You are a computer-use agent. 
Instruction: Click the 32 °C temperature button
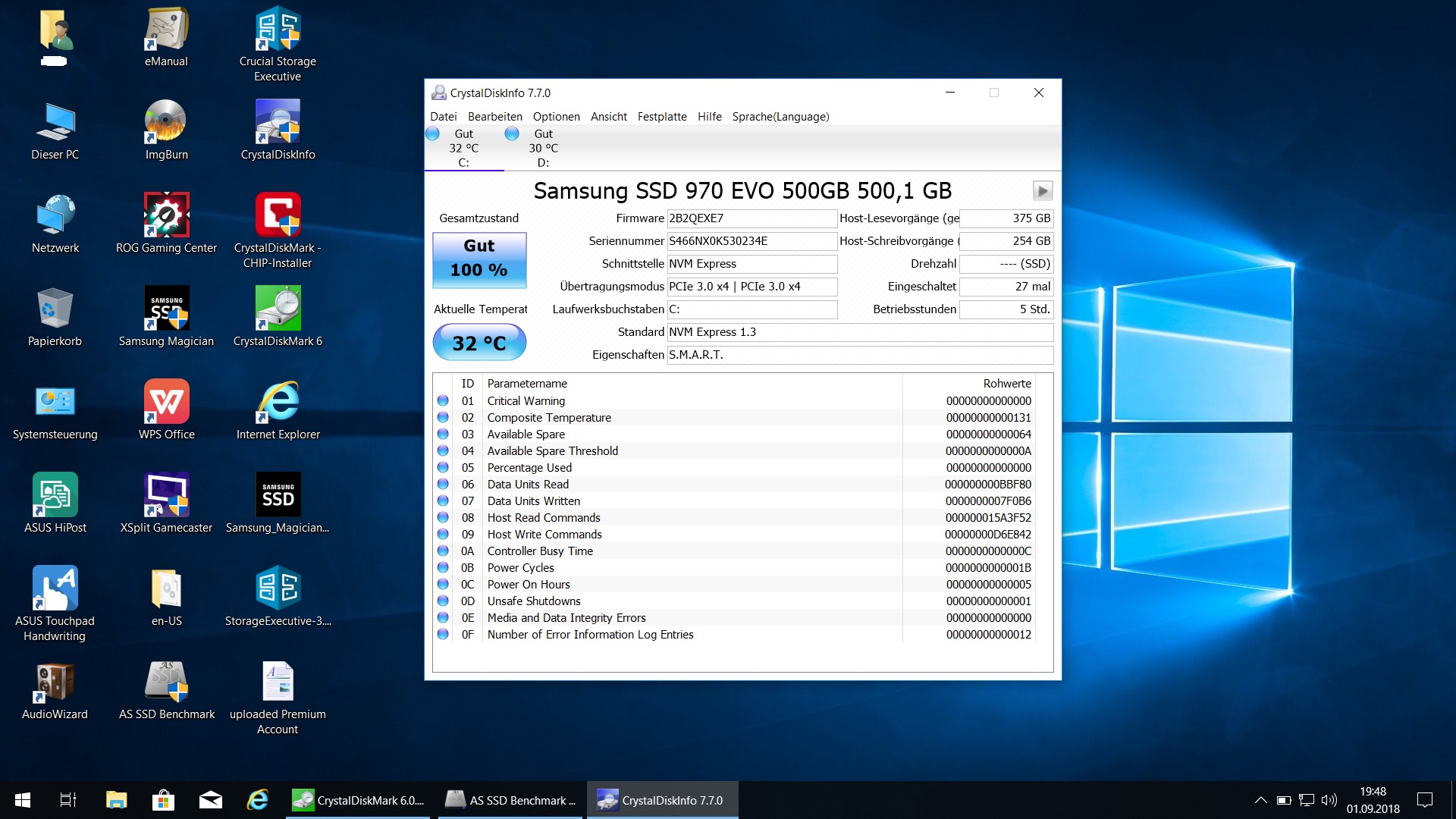tap(479, 343)
